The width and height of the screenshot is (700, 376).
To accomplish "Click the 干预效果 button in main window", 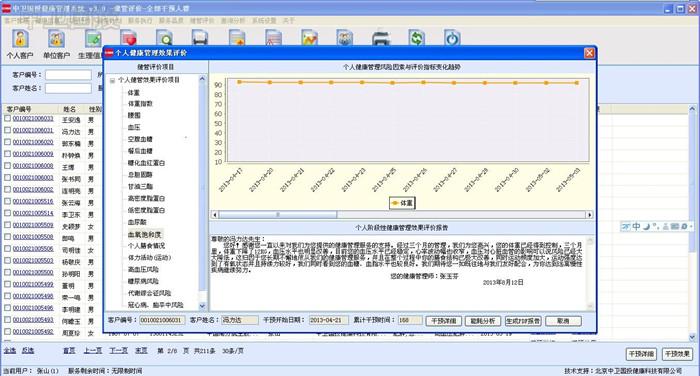I will click(x=677, y=354).
